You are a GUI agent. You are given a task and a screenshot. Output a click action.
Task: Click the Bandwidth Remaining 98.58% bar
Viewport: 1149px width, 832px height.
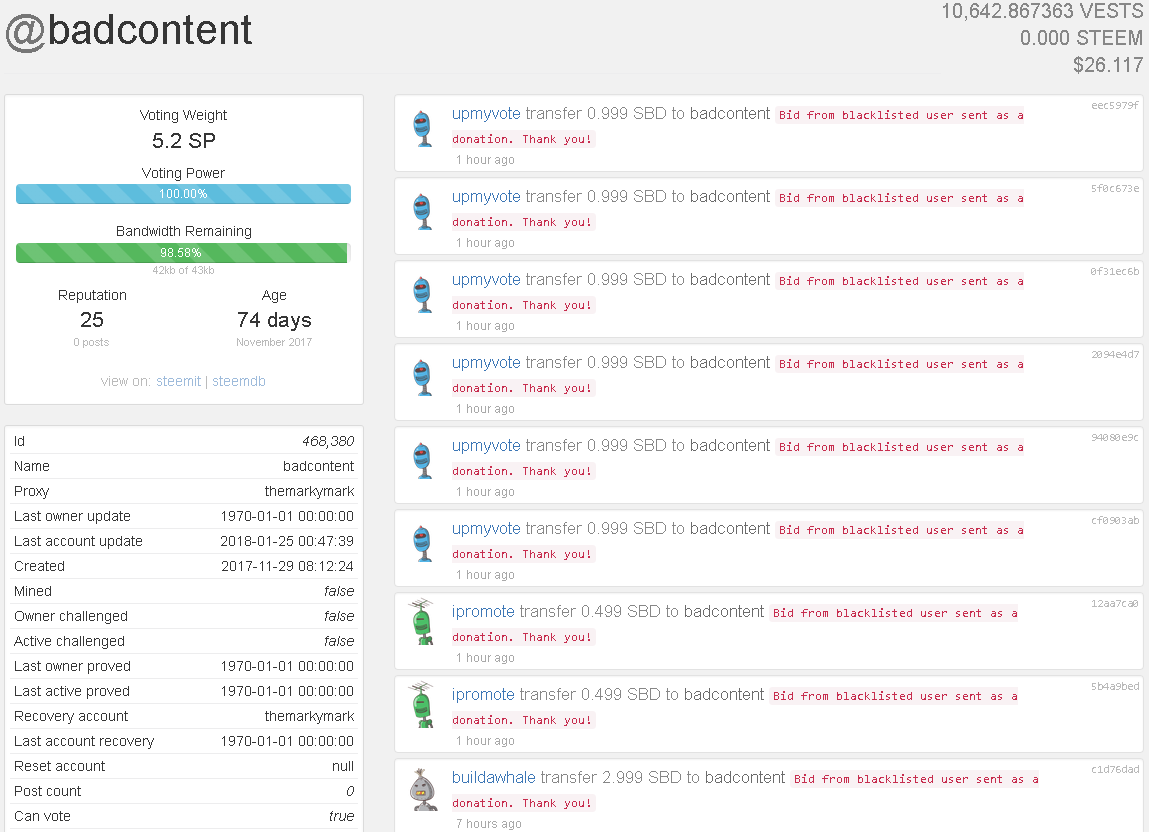coord(183,253)
